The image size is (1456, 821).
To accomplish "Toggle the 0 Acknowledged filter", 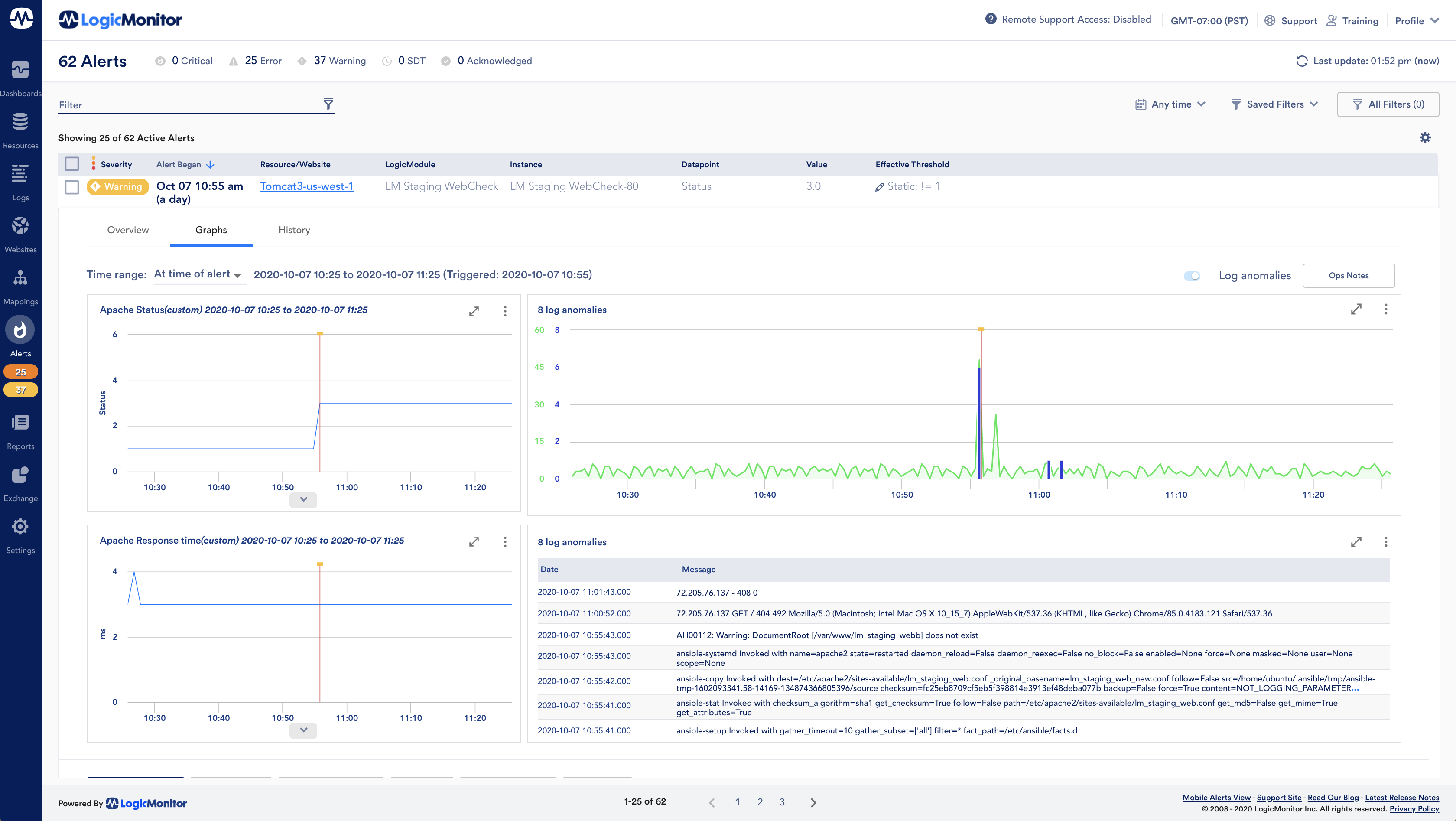I will (487, 61).
